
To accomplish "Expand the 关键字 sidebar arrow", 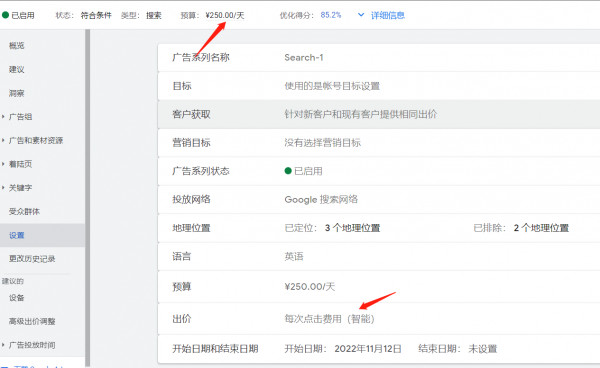I will click(x=3, y=187).
